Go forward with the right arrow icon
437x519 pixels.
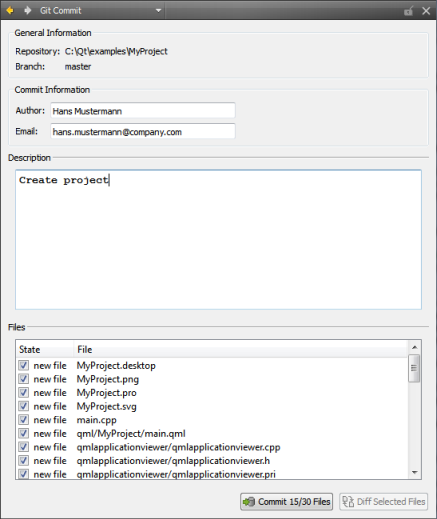pyautogui.click(x=28, y=11)
